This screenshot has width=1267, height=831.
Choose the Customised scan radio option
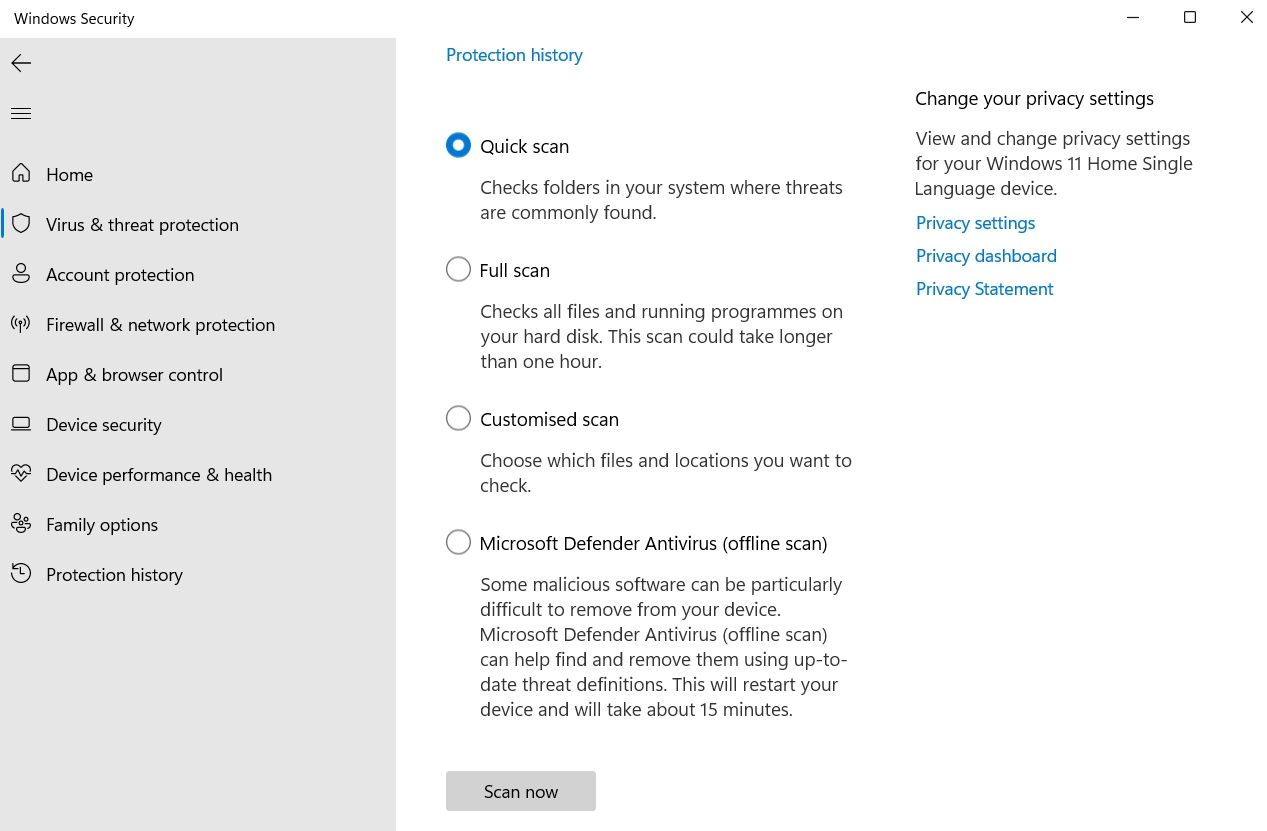(458, 418)
